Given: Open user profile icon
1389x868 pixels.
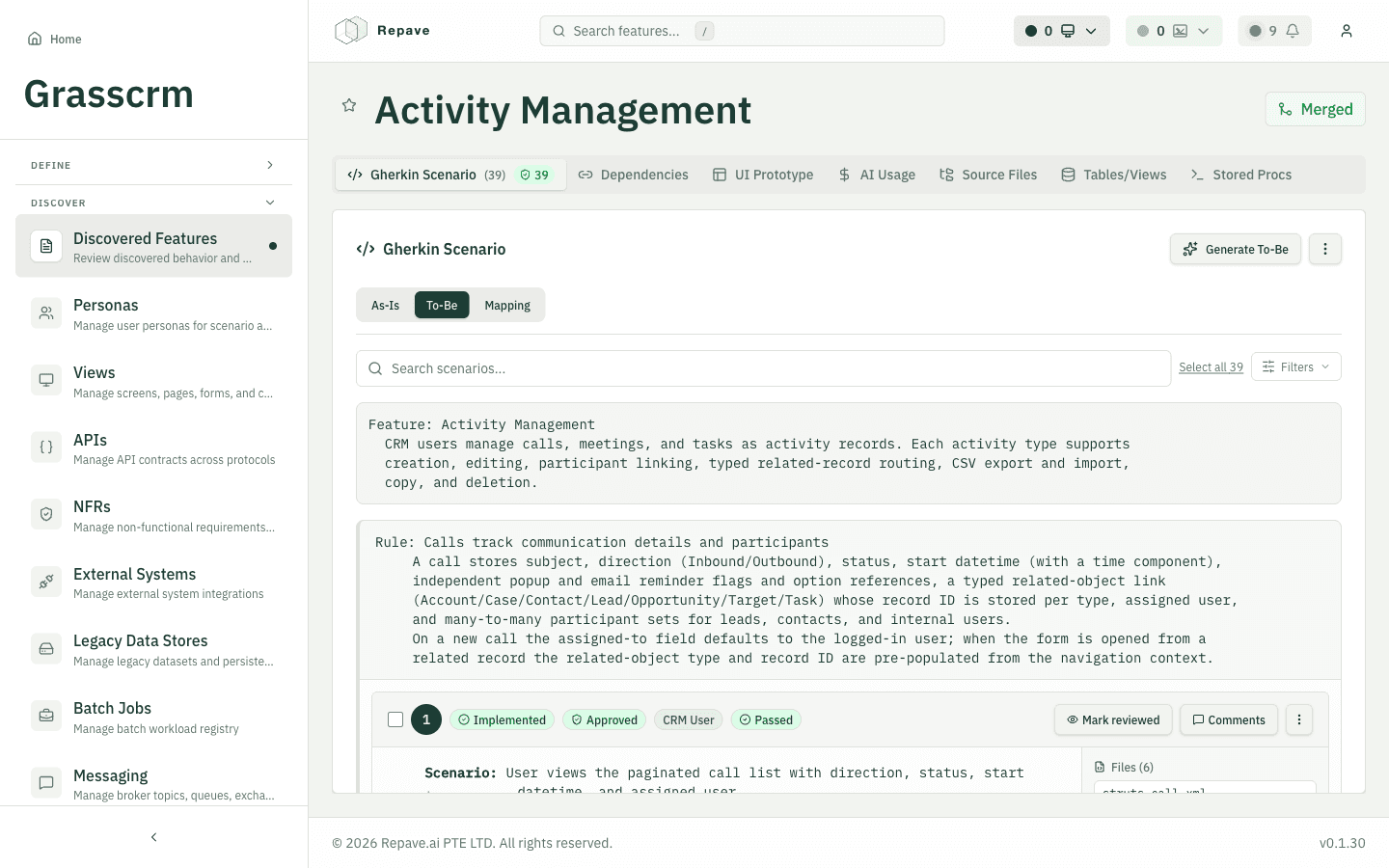Looking at the screenshot, I should tap(1347, 31).
